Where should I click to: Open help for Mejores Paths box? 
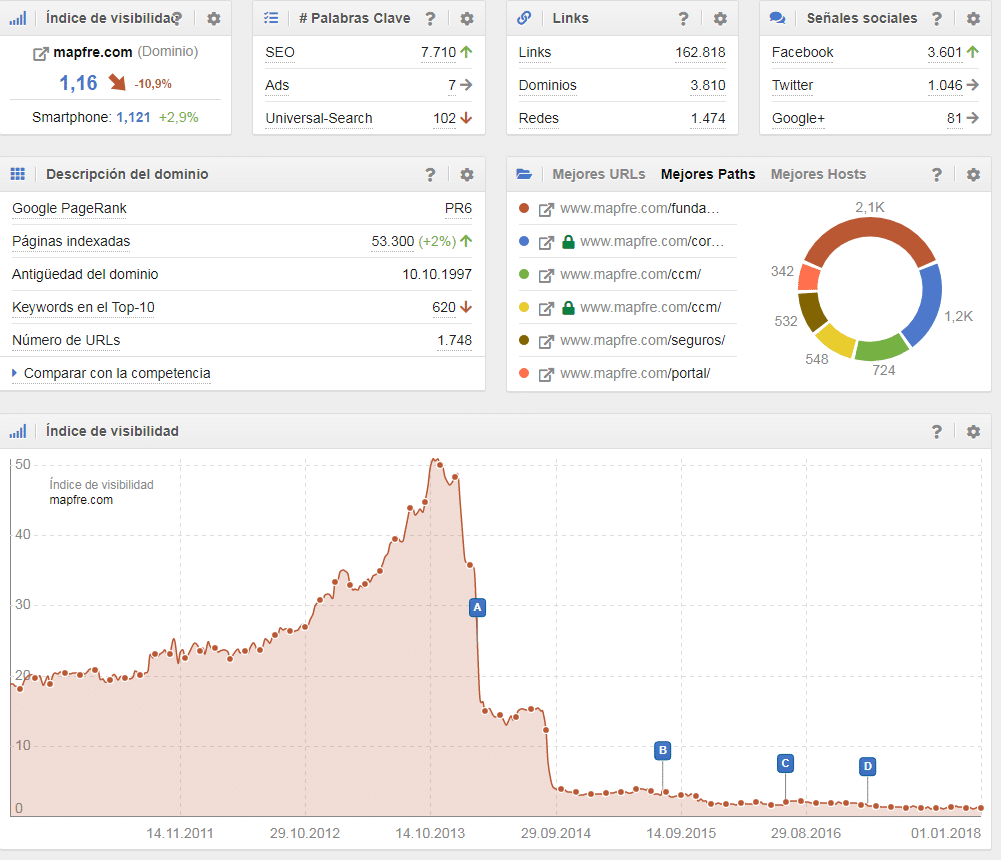[x=937, y=174]
